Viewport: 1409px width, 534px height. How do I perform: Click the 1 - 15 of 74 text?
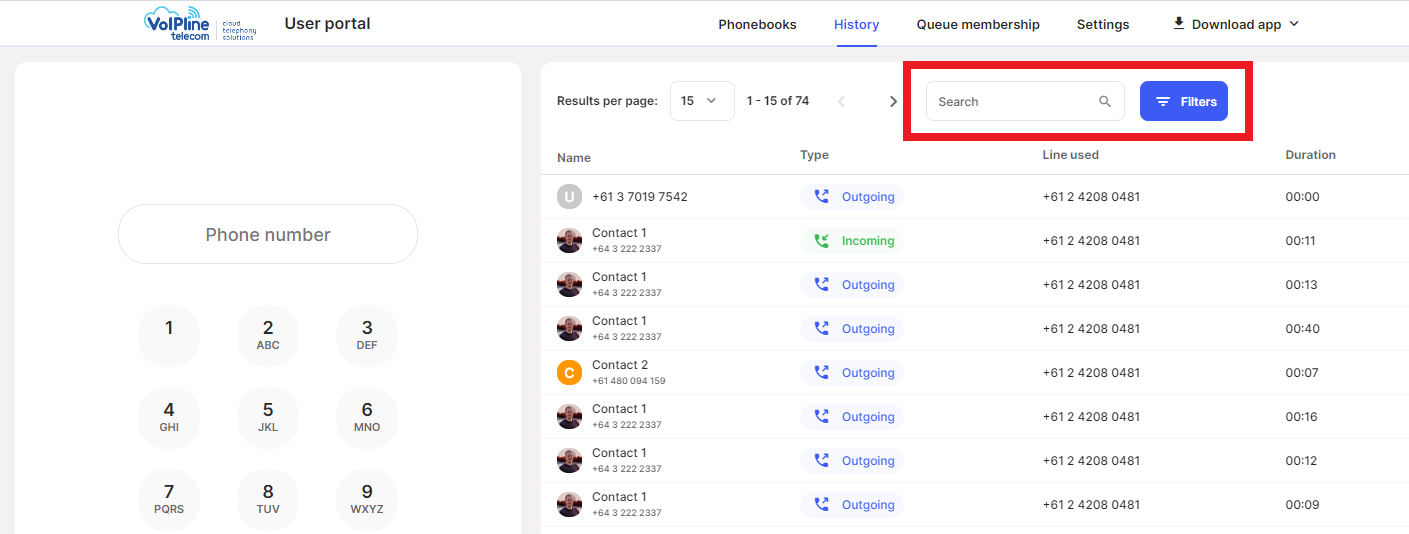coord(778,101)
